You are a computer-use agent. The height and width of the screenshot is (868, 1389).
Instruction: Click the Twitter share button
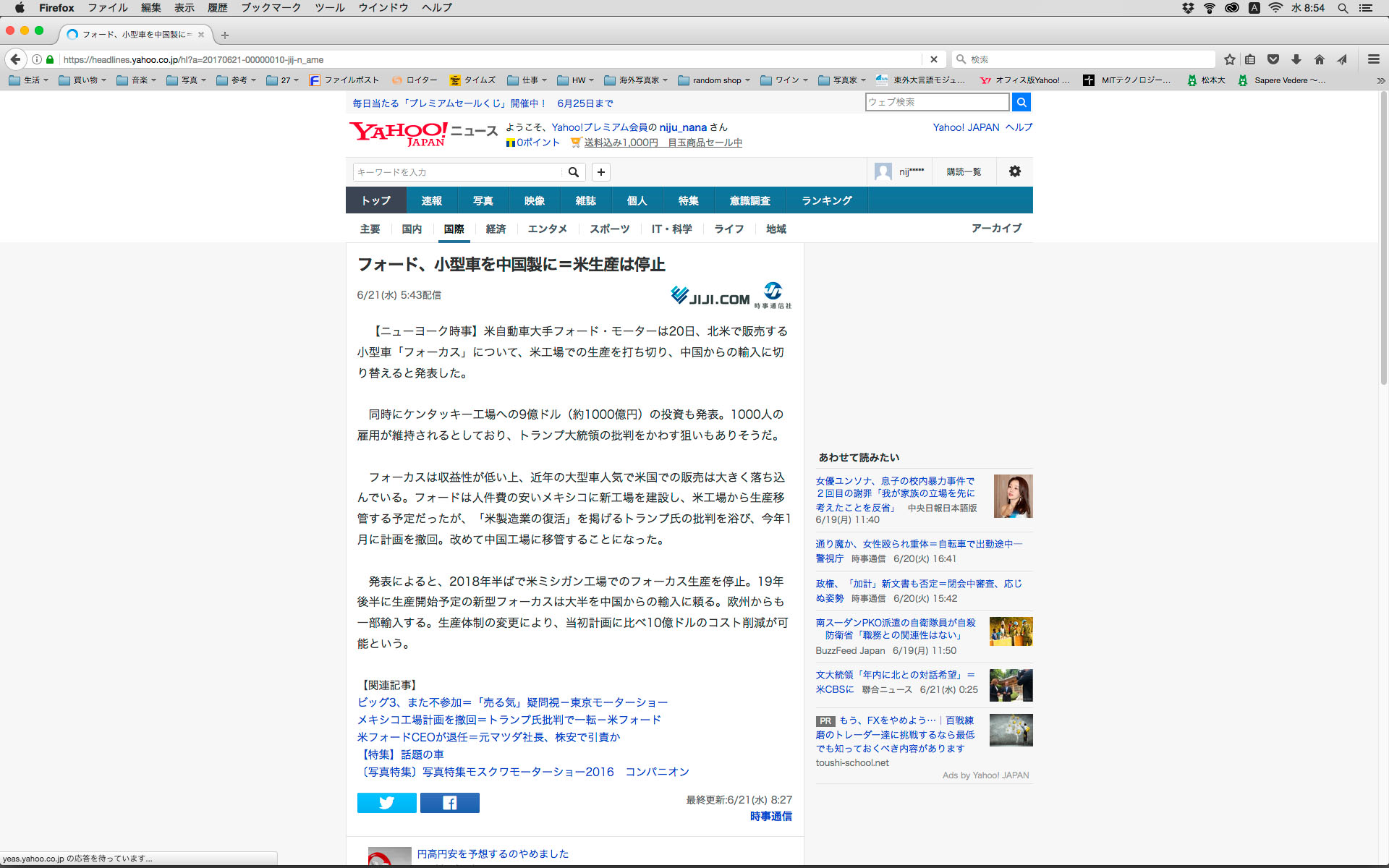point(386,803)
